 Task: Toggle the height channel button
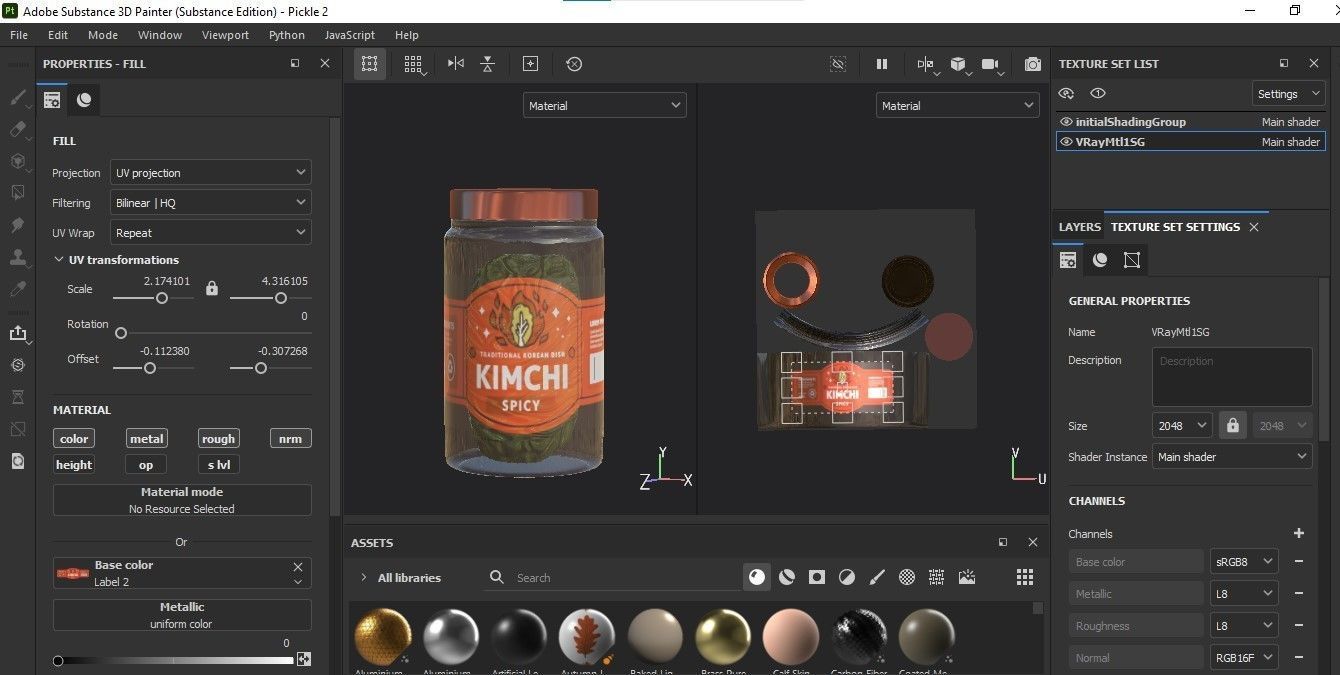(x=74, y=464)
